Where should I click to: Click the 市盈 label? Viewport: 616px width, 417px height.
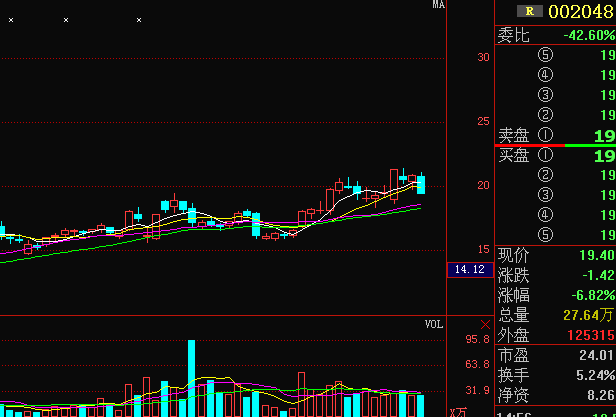pos(514,356)
